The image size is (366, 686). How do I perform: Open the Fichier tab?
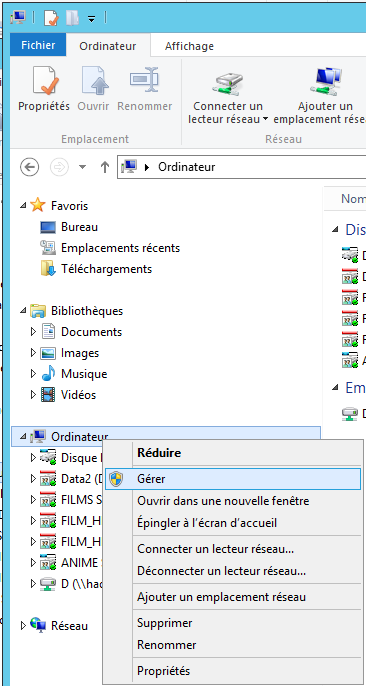click(x=38, y=45)
